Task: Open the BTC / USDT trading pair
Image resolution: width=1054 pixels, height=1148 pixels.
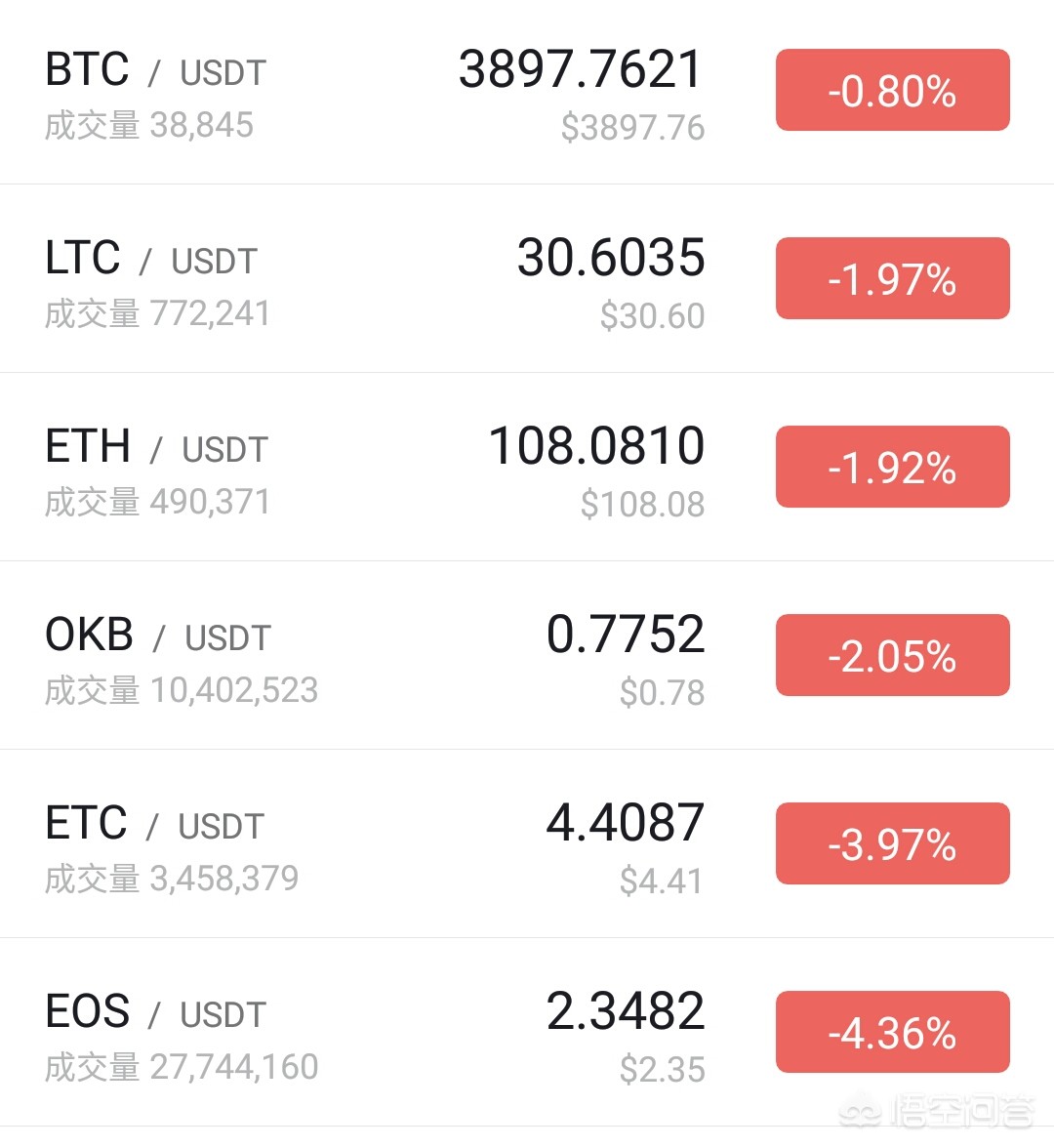Action: click(156, 71)
